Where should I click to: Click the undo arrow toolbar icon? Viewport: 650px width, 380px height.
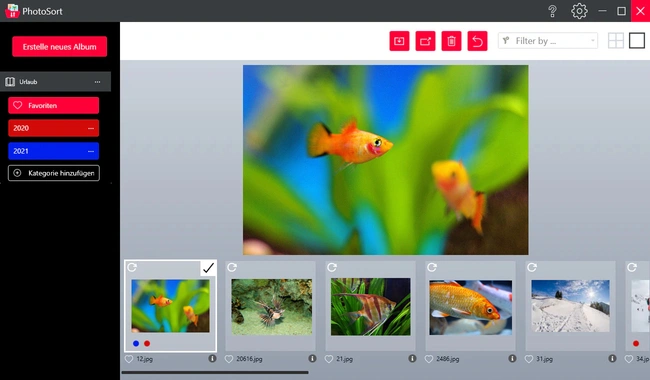tap(477, 41)
